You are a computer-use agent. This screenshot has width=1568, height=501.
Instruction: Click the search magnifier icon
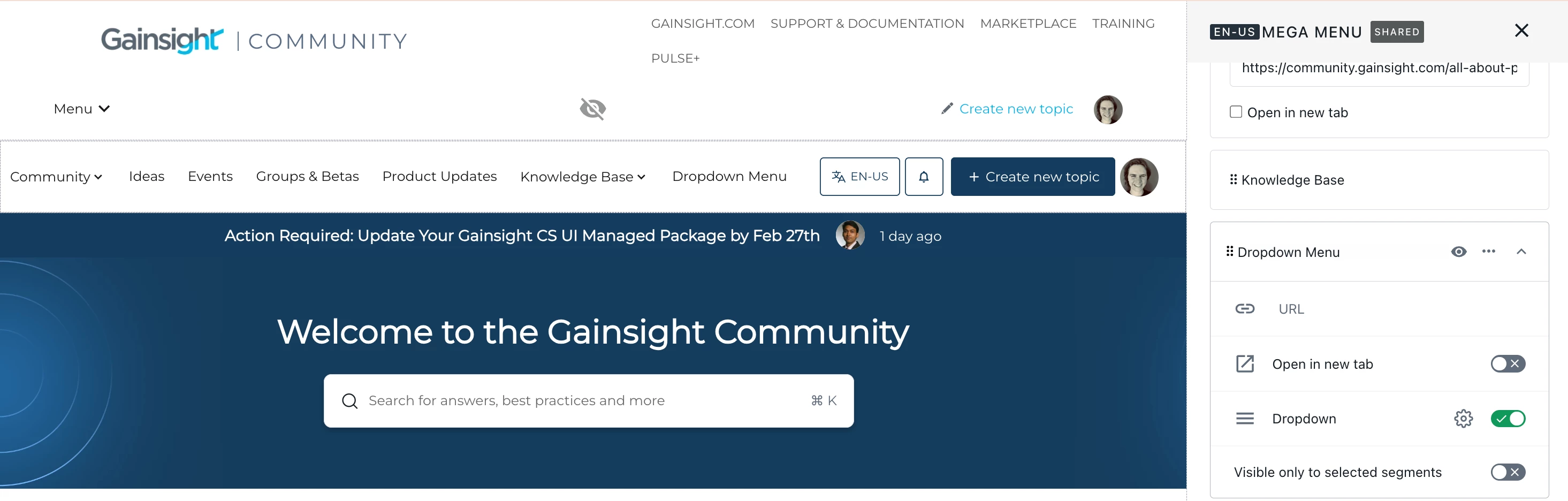click(x=349, y=400)
